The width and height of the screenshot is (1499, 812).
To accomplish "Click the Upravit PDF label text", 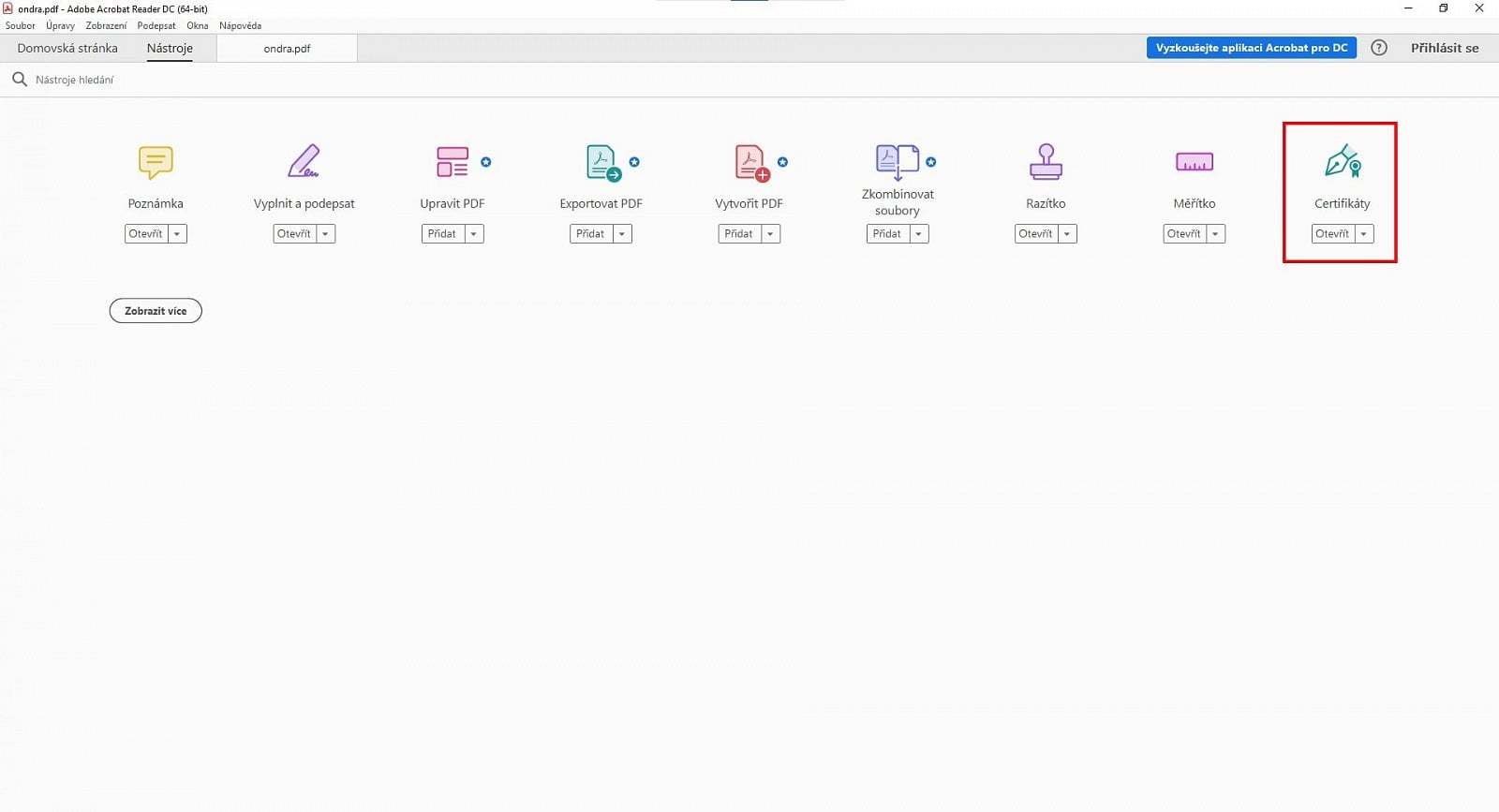I will [453, 203].
